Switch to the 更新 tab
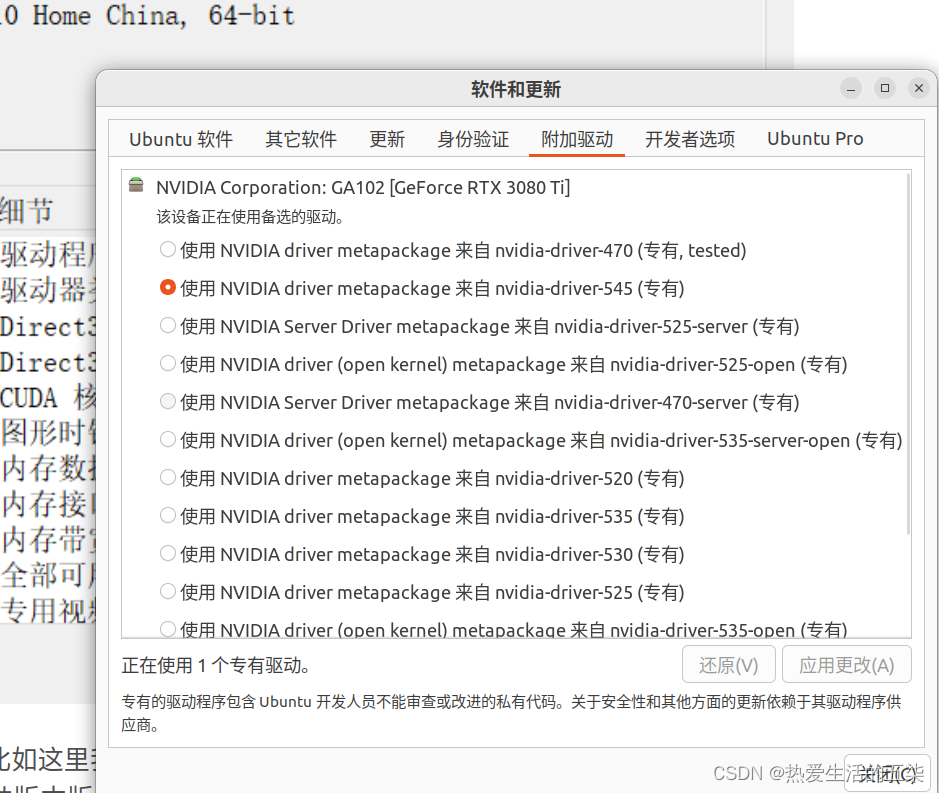The height and width of the screenshot is (793, 939). pos(387,139)
